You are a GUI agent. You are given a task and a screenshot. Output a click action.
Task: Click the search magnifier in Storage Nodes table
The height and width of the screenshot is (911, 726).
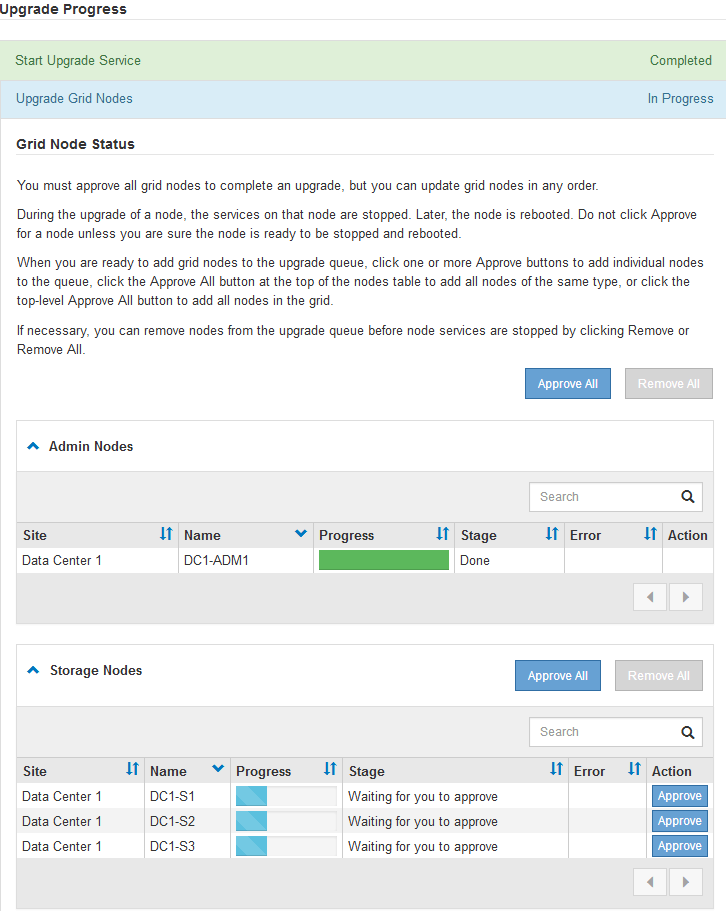coord(687,731)
